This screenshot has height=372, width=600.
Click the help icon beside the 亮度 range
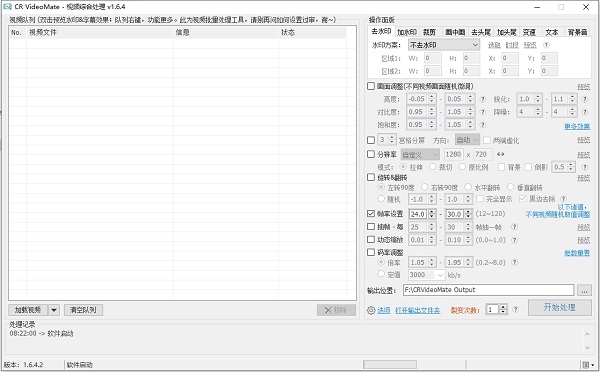point(483,99)
